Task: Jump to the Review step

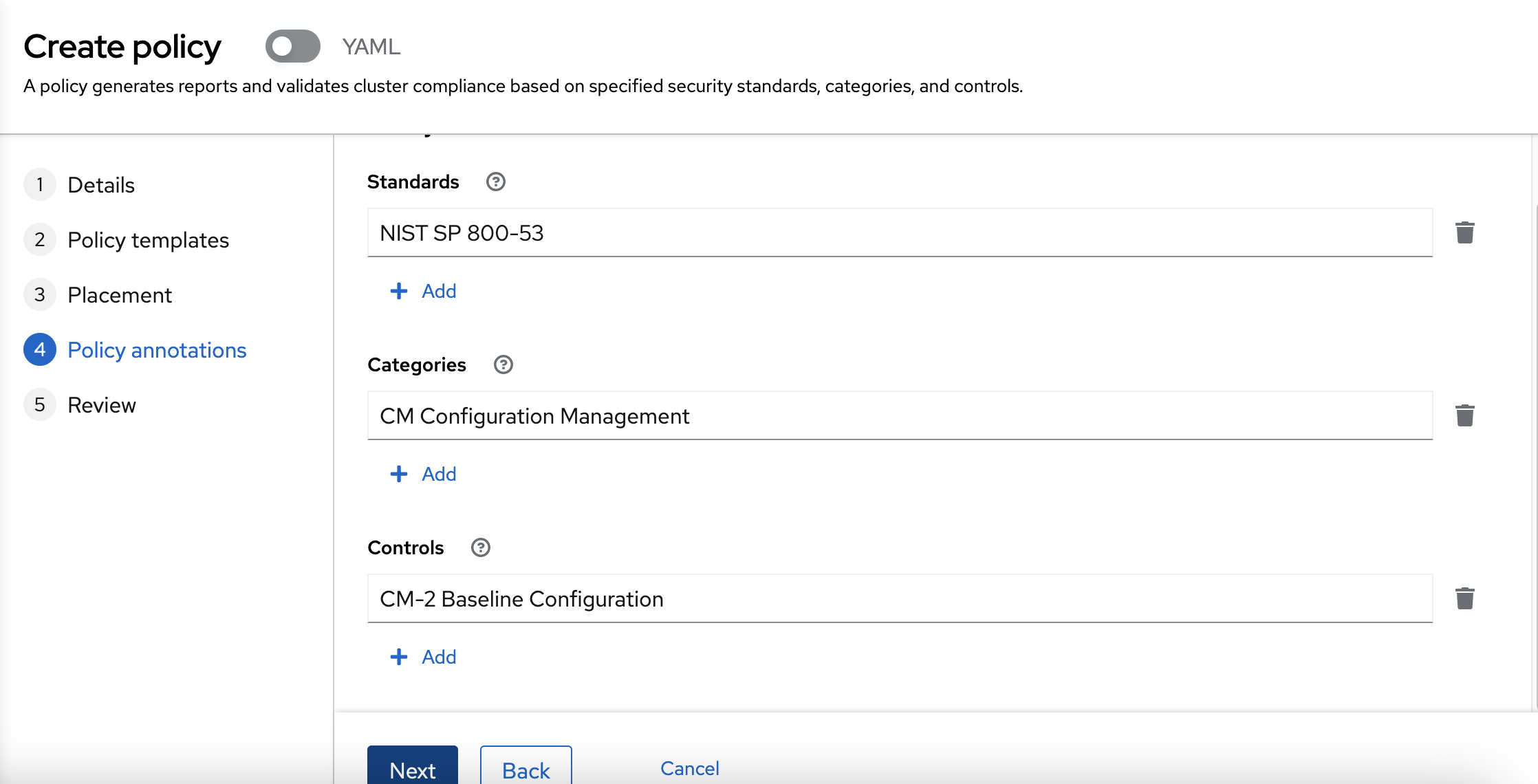Action: click(x=80, y=404)
